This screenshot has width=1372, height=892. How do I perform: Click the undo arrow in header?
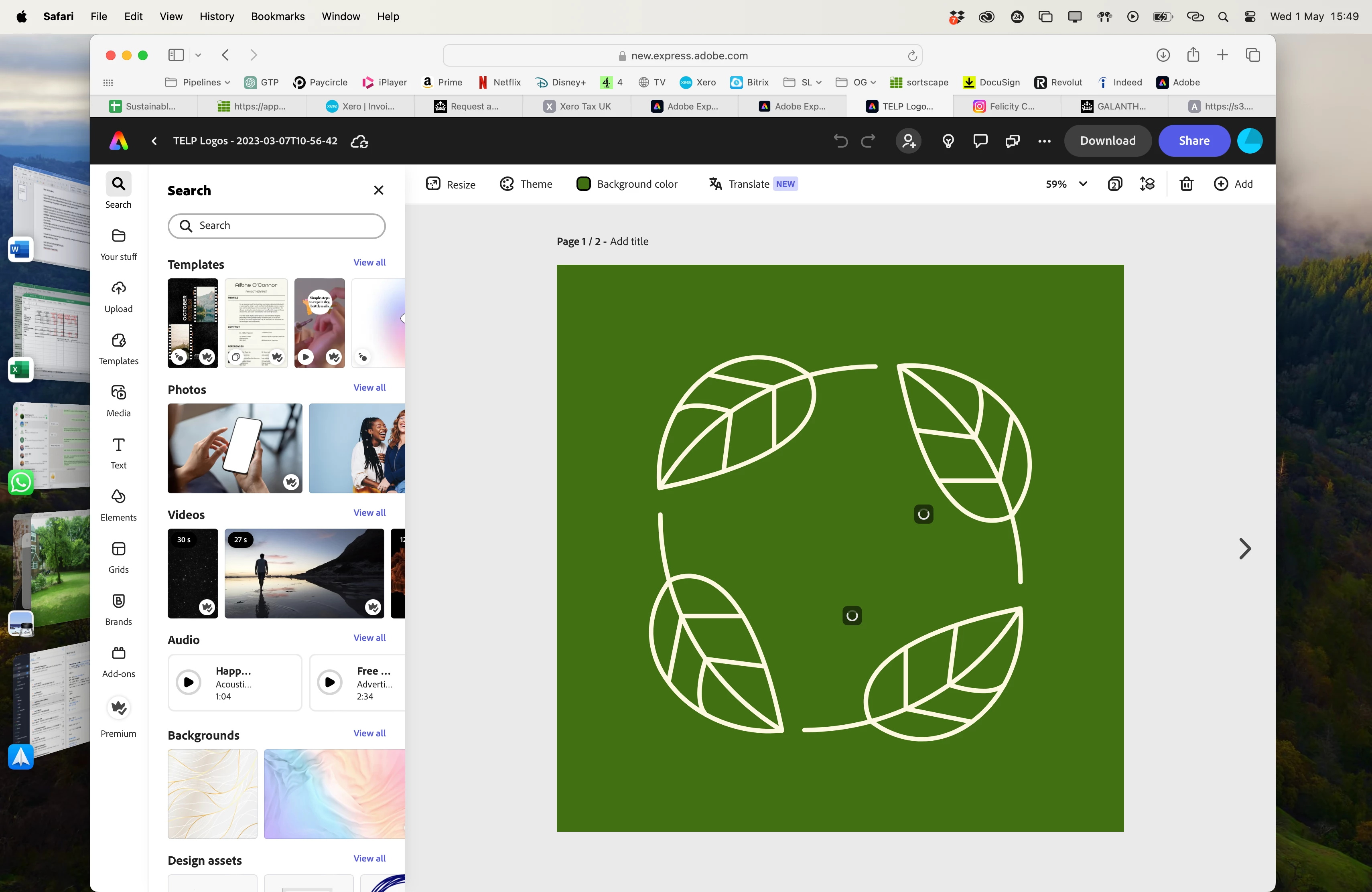pos(840,141)
